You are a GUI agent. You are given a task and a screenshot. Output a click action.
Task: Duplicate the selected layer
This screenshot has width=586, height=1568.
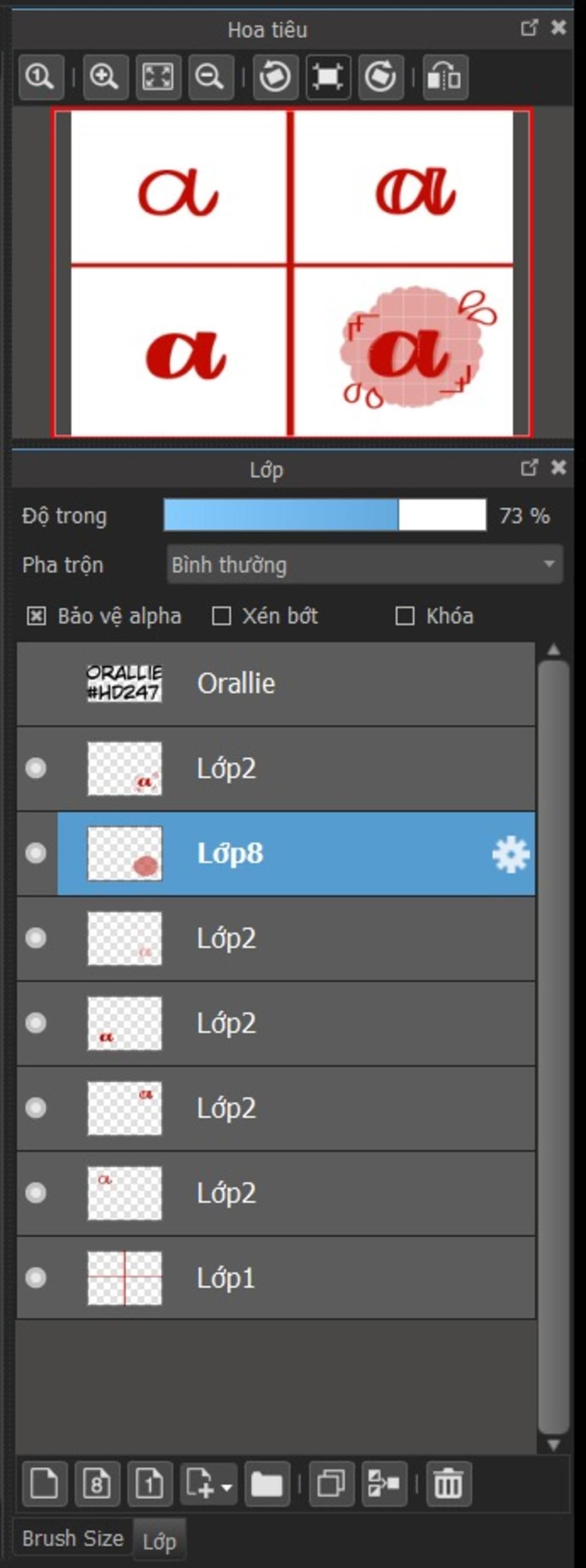(x=331, y=1483)
